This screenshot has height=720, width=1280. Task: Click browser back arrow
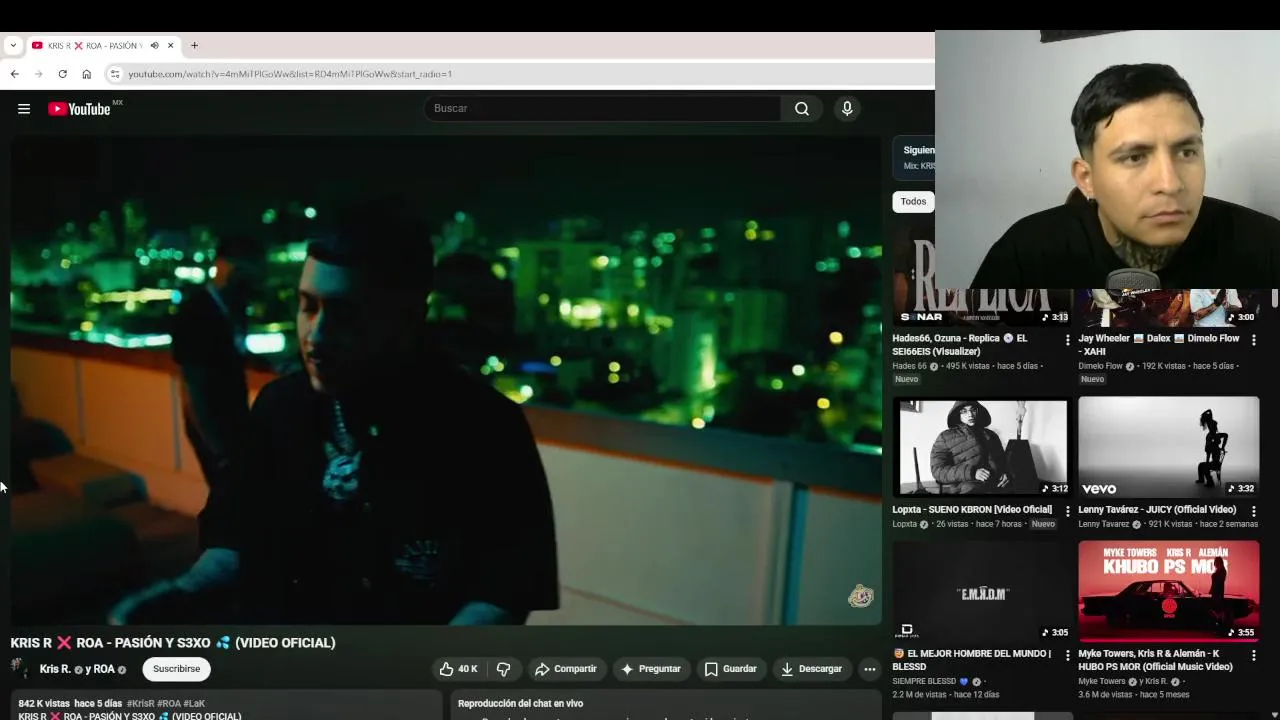pyautogui.click(x=14, y=74)
